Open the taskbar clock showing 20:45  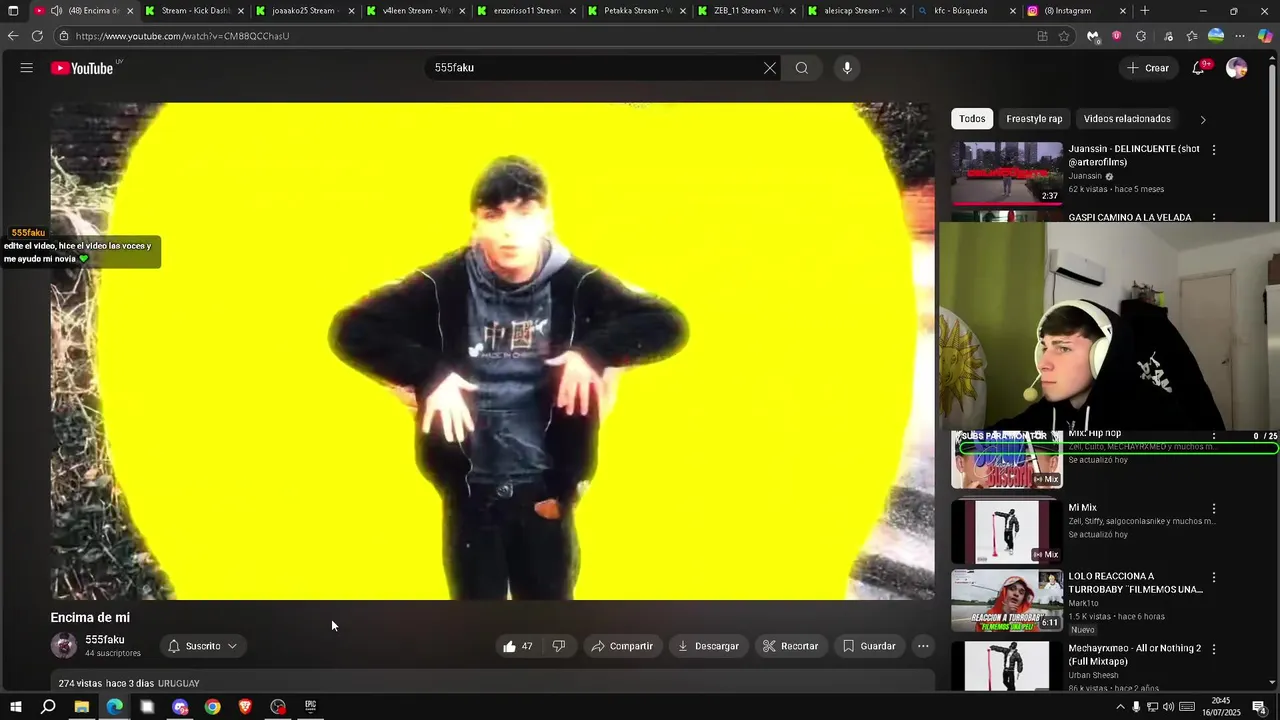pos(1221,707)
